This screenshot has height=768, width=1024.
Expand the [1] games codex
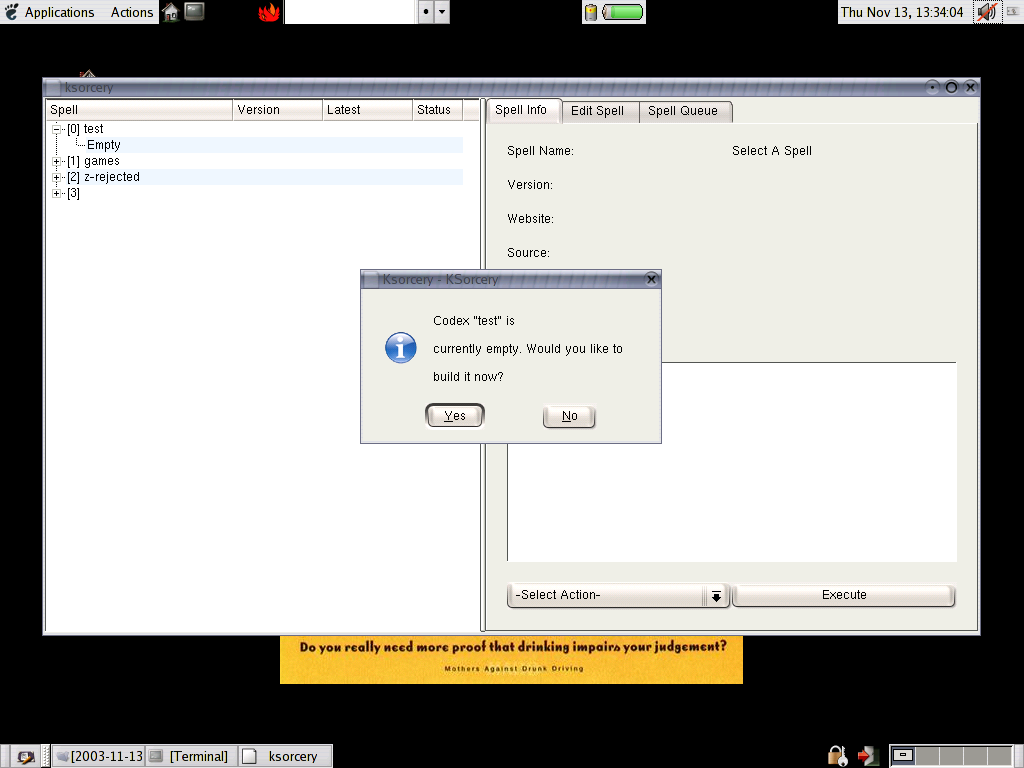click(58, 161)
